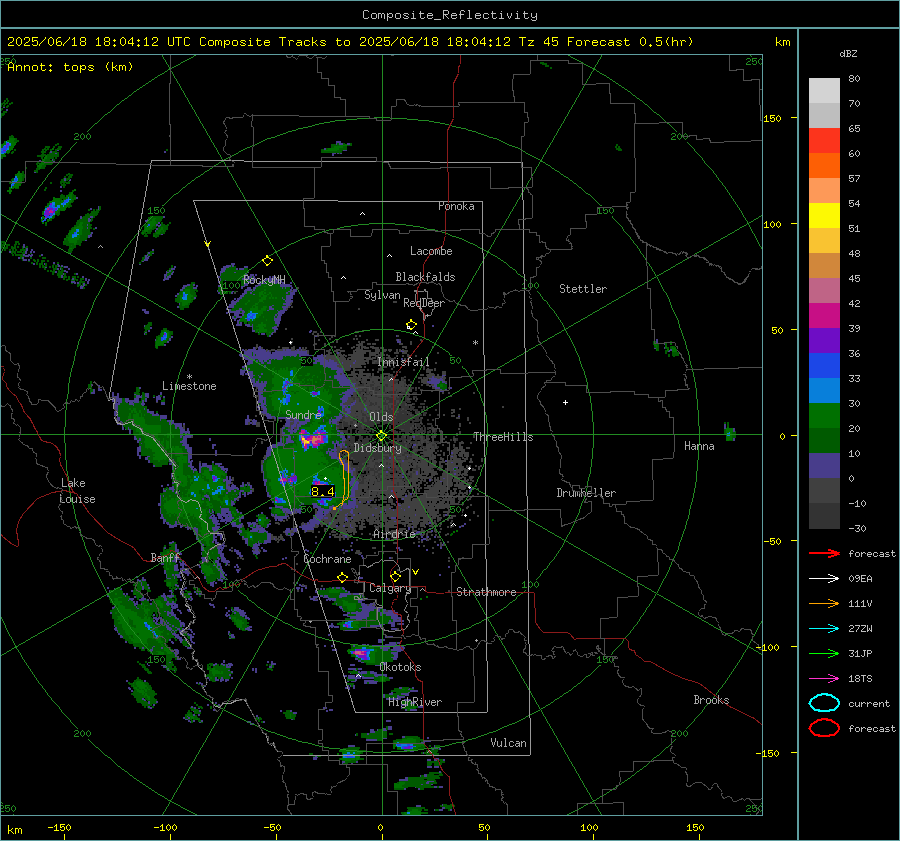Click the Drumheller city label

tap(586, 493)
